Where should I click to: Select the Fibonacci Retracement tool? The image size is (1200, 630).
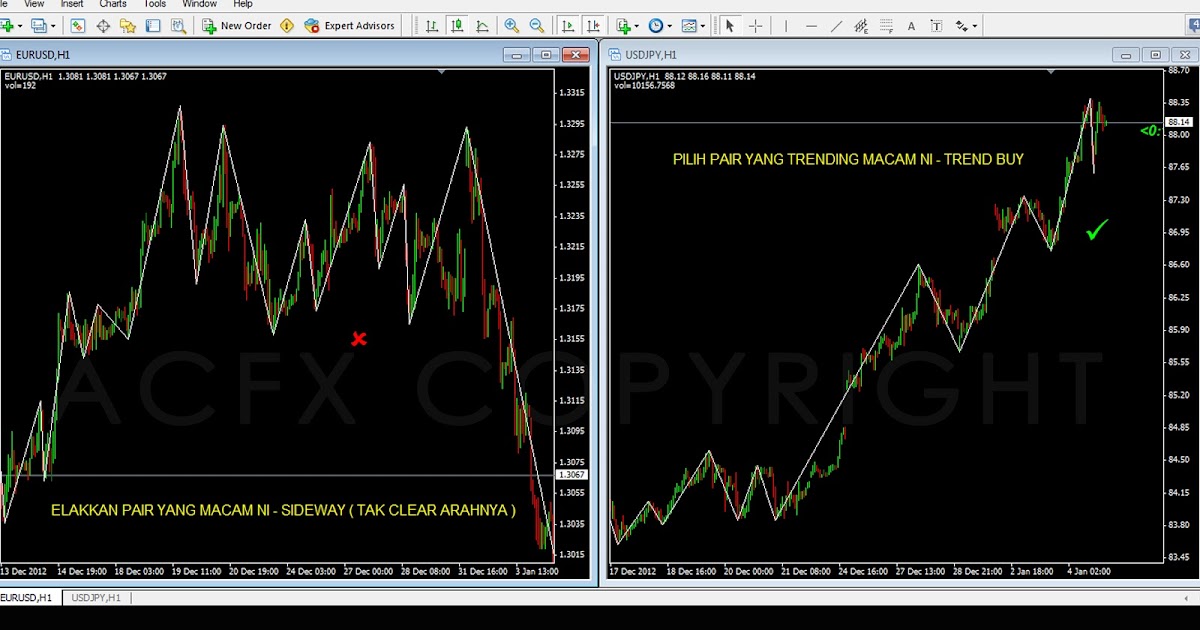pos(886,25)
